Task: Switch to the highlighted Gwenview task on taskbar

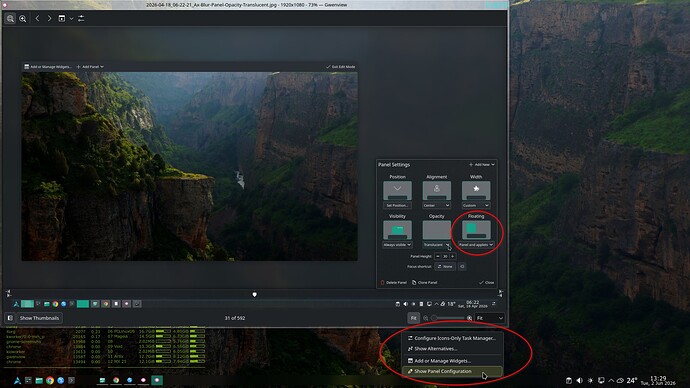Action: (157, 381)
